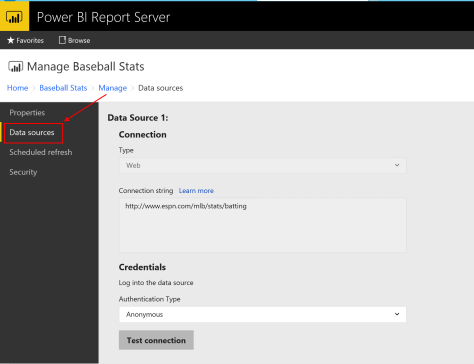Viewport: 474px width, 364px height.
Task: Open the Browse menu item
Action: coord(75,40)
